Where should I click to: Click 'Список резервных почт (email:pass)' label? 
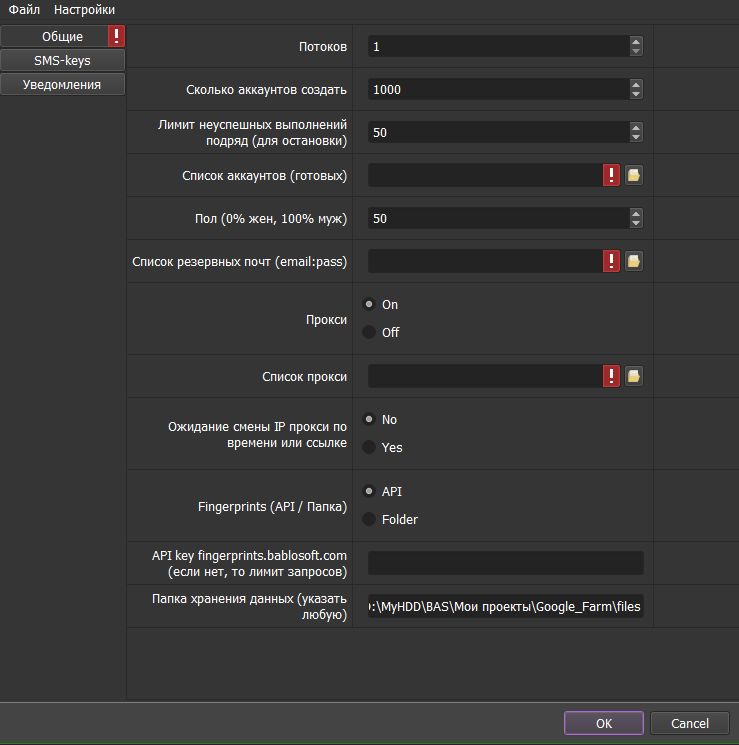click(240, 262)
